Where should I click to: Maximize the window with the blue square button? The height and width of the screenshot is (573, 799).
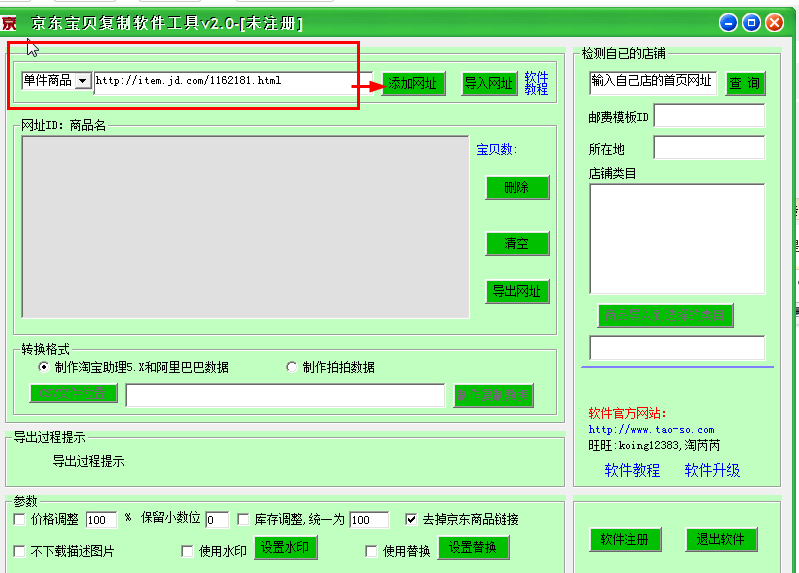[751, 23]
